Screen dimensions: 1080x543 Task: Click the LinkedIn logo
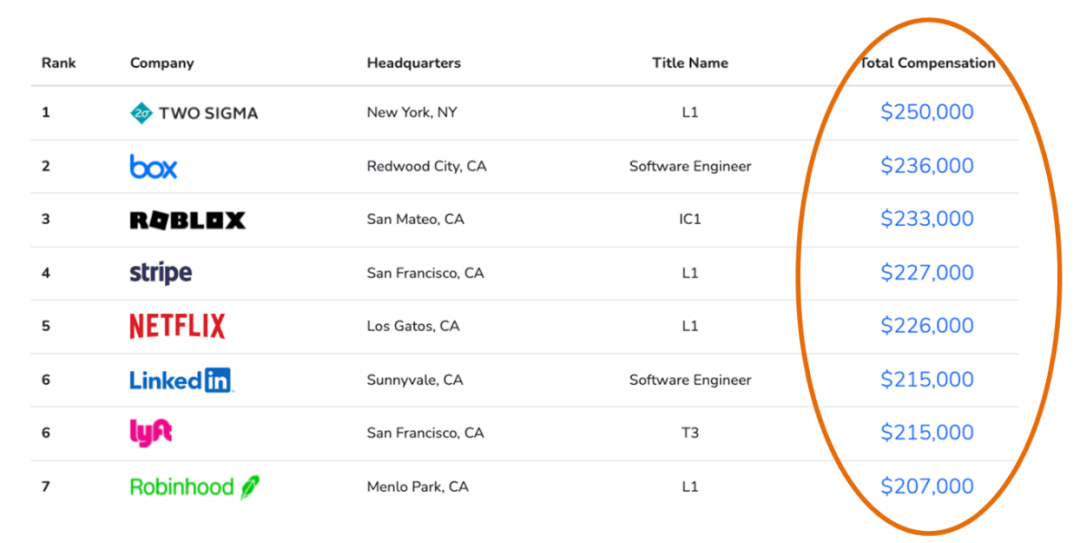click(182, 380)
